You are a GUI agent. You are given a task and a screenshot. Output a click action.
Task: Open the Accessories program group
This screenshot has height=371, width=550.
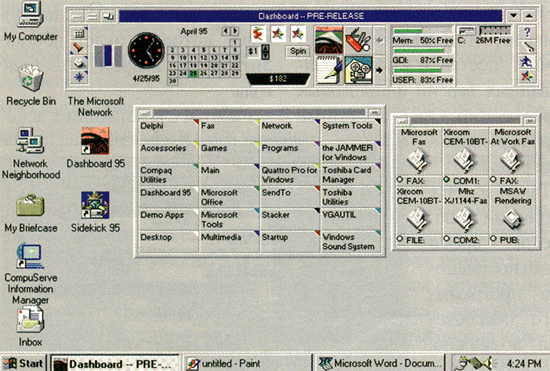tap(169, 152)
